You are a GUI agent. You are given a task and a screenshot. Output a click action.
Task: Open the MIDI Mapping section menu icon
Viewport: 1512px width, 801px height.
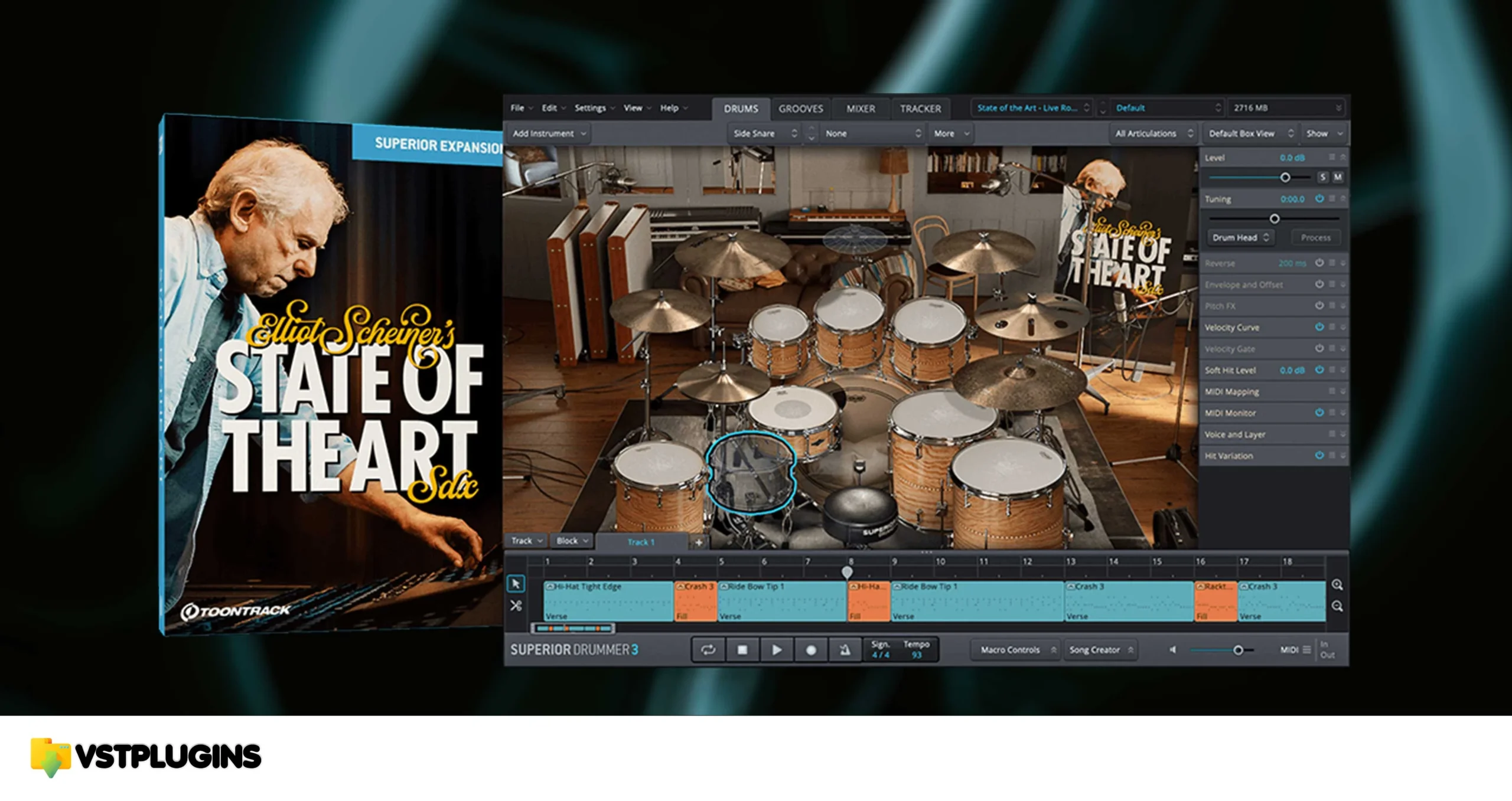1332,391
